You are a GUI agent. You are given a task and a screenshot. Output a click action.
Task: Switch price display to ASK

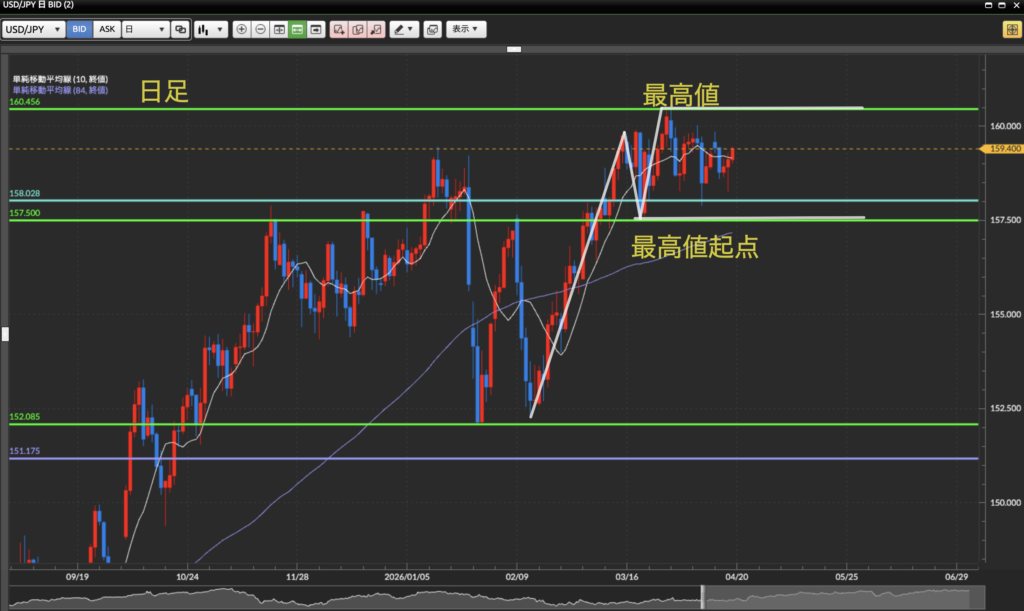[x=107, y=30]
